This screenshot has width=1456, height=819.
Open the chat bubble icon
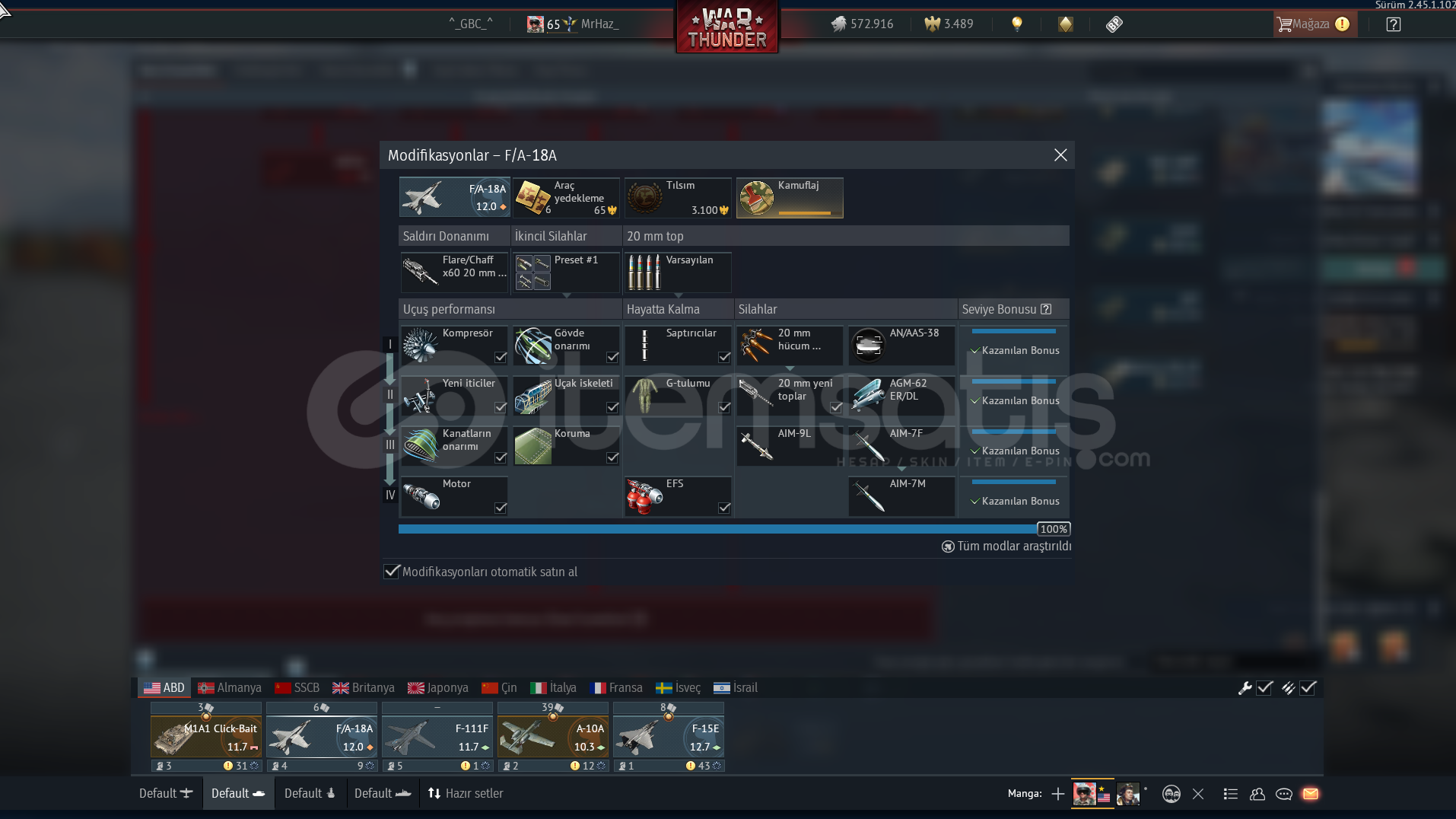[1284, 794]
